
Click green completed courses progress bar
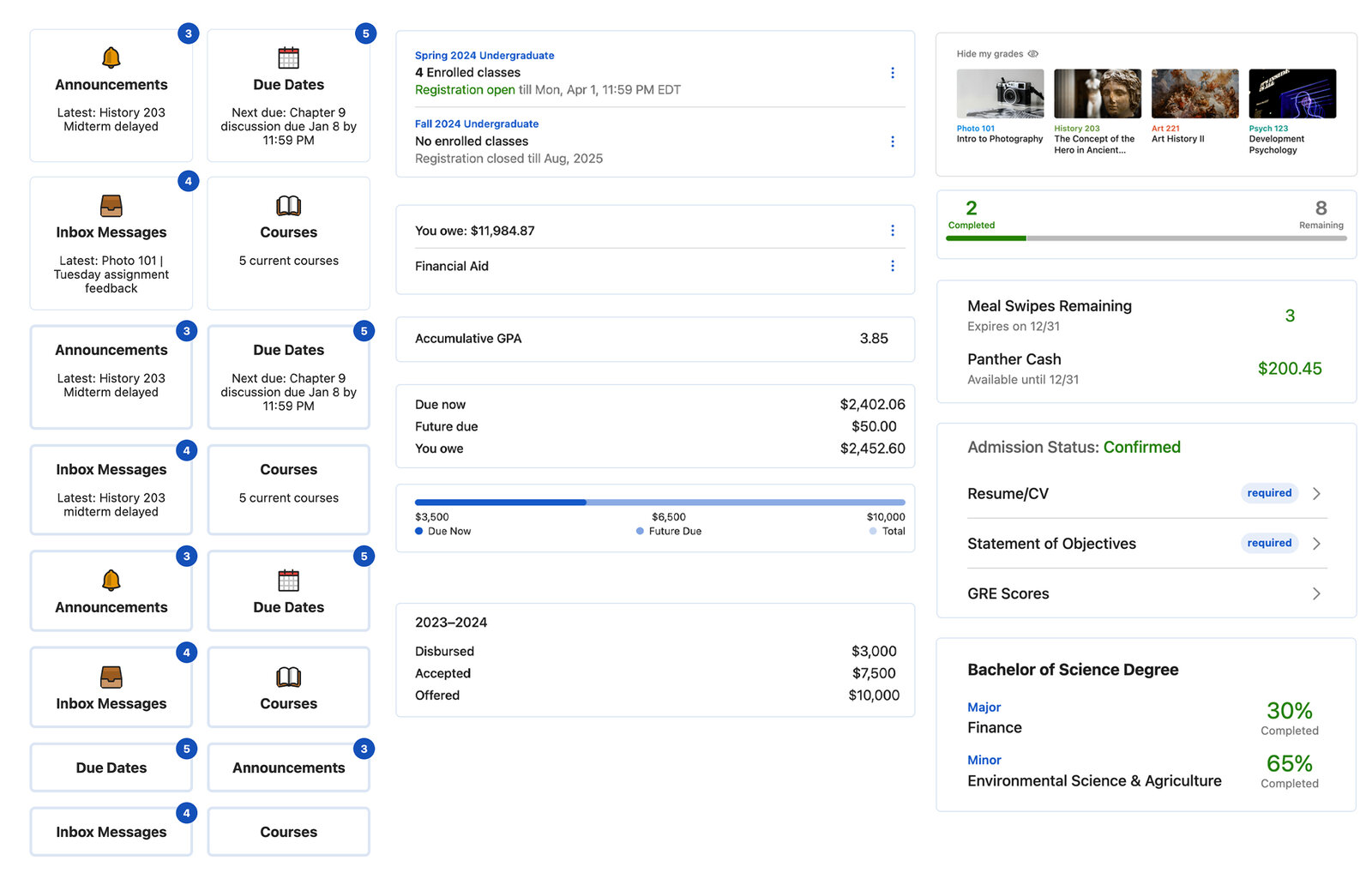click(x=986, y=238)
